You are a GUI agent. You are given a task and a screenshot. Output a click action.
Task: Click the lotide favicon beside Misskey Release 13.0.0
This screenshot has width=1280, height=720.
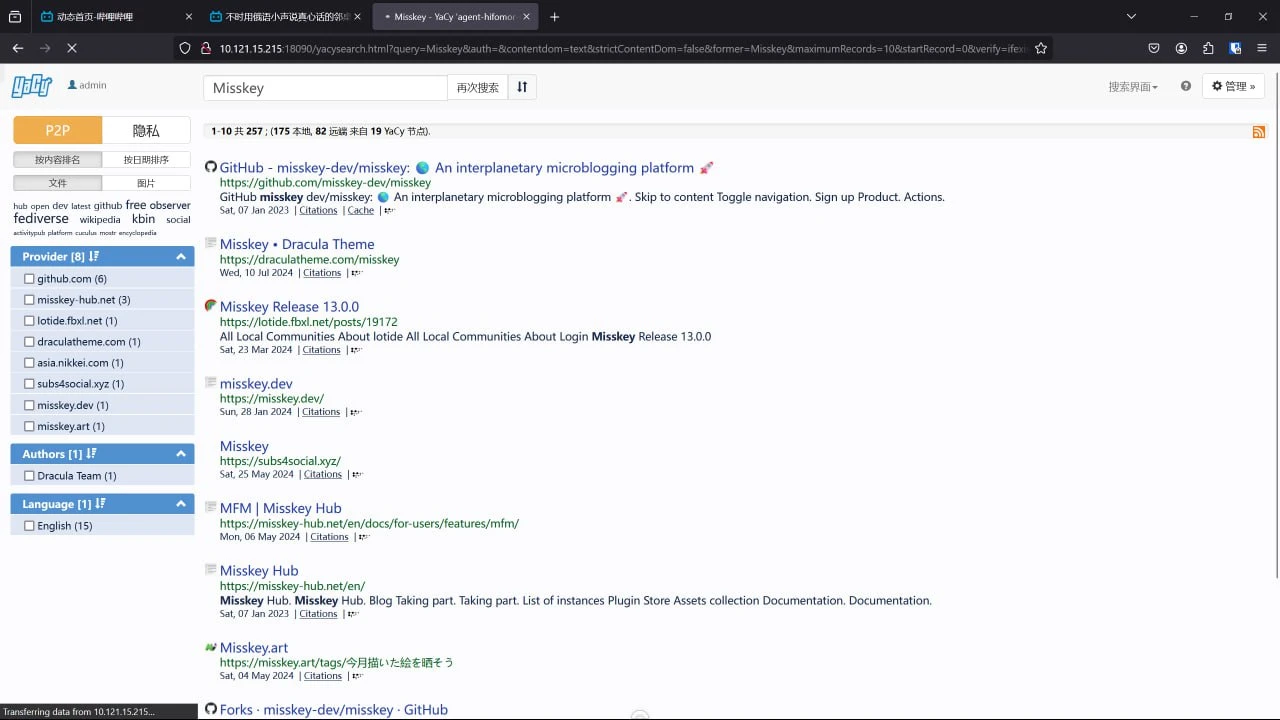pyautogui.click(x=211, y=306)
